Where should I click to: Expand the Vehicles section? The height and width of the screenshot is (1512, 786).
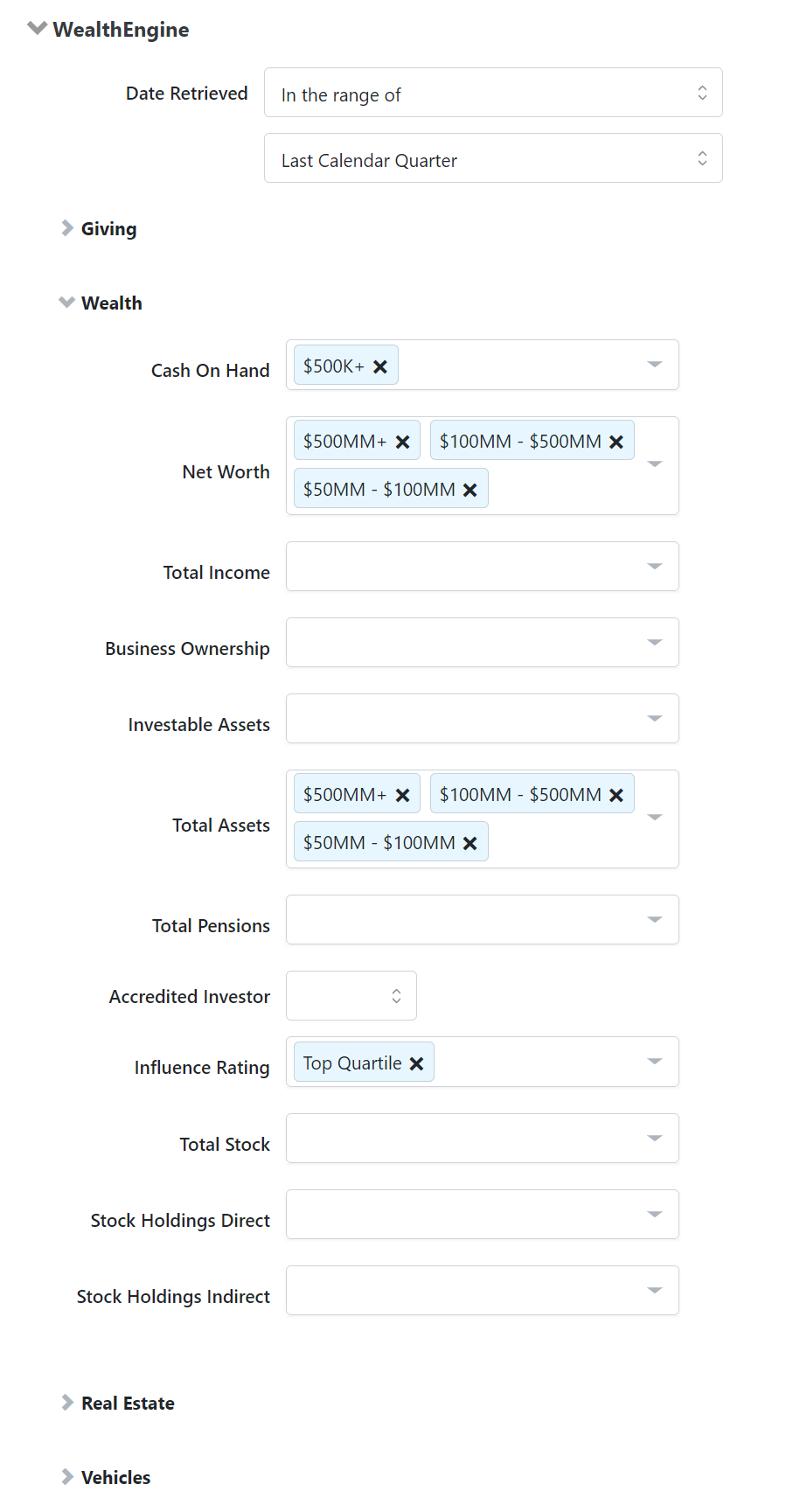click(x=67, y=1476)
